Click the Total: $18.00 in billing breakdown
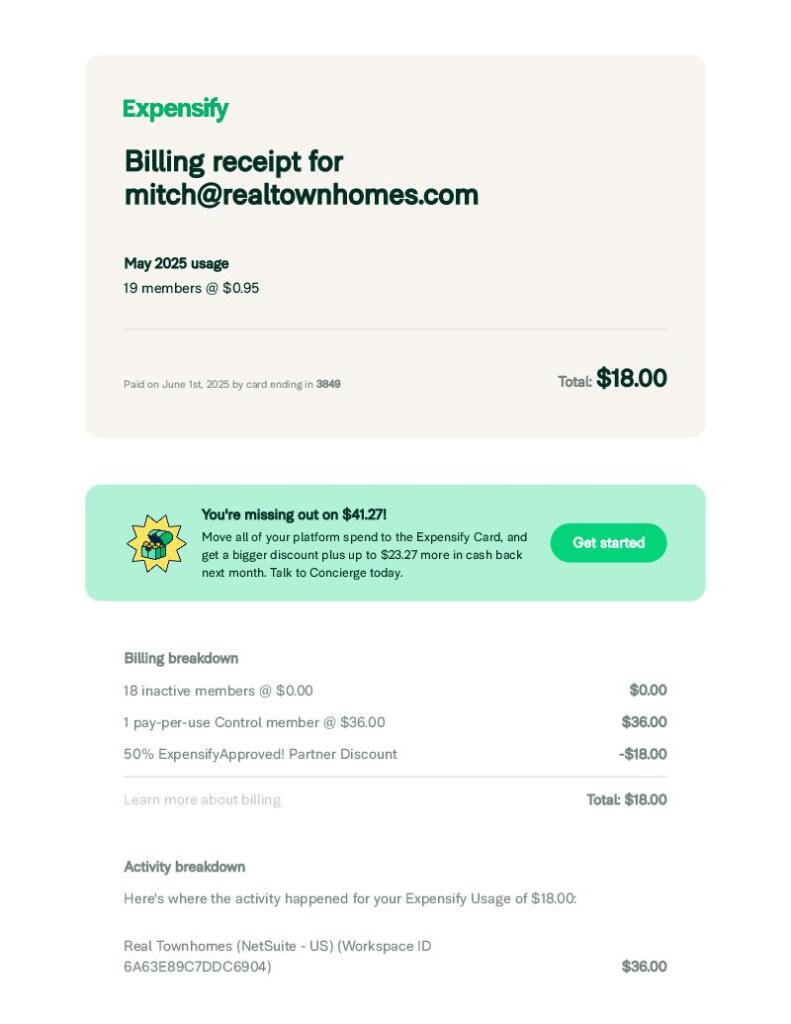 [626, 800]
